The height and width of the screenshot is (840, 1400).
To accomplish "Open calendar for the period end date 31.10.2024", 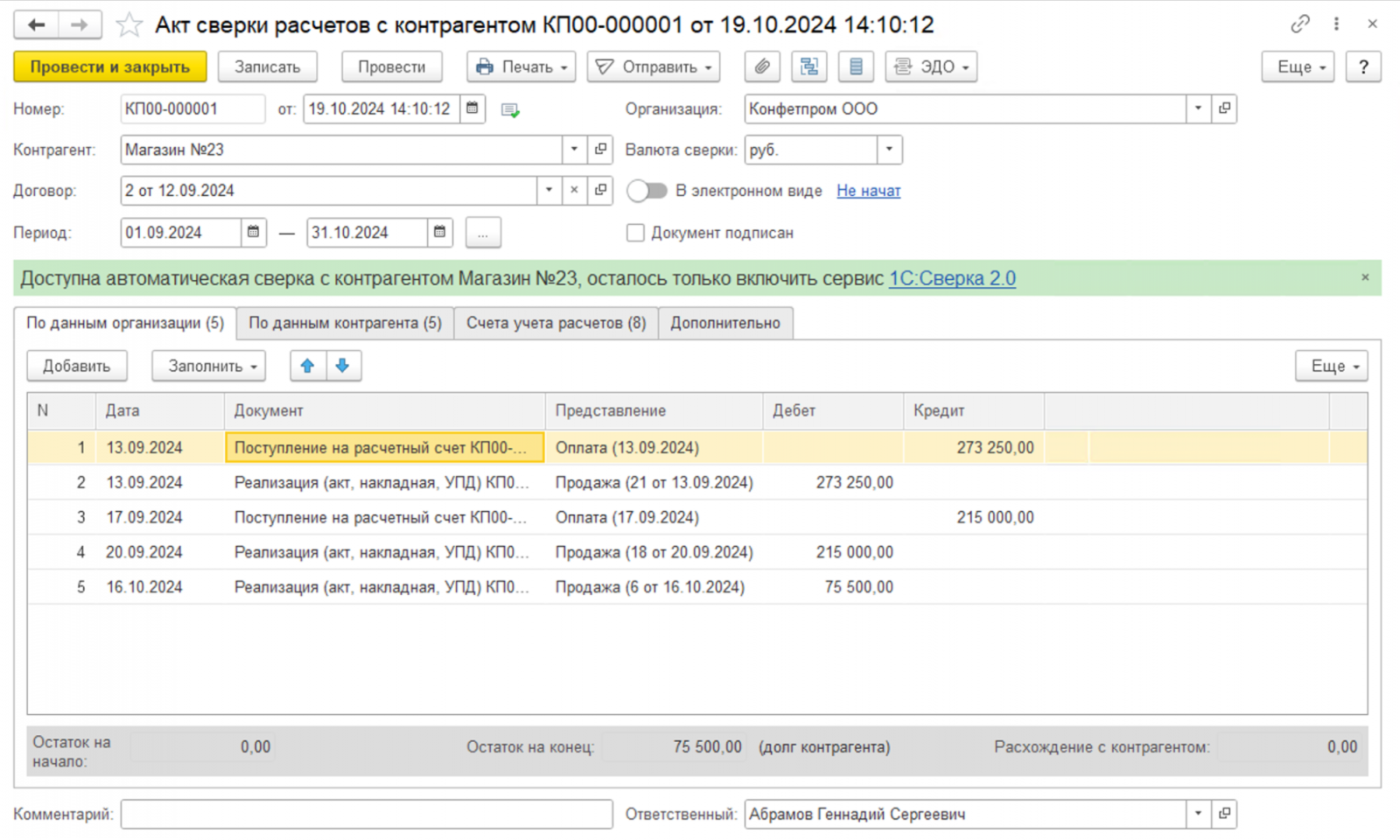I will (x=440, y=232).
